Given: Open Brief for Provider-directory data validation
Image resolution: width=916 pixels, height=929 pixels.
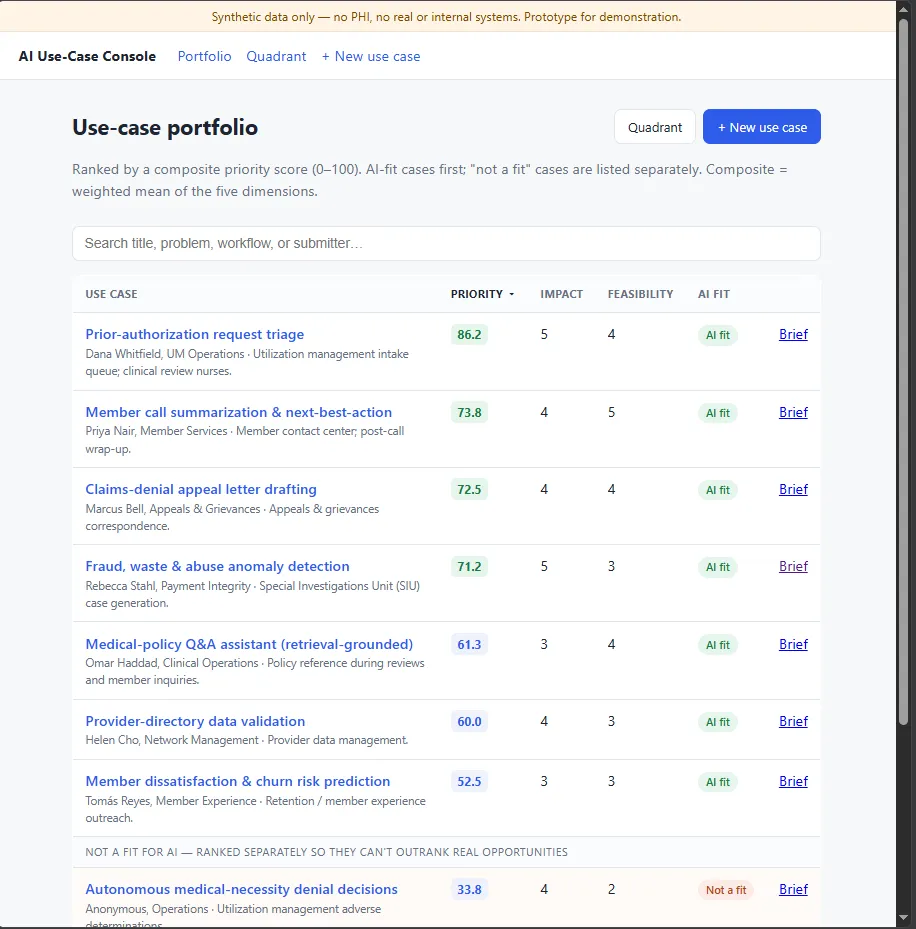Looking at the screenshot, I should pyautogui.click(x=793, y=721).
